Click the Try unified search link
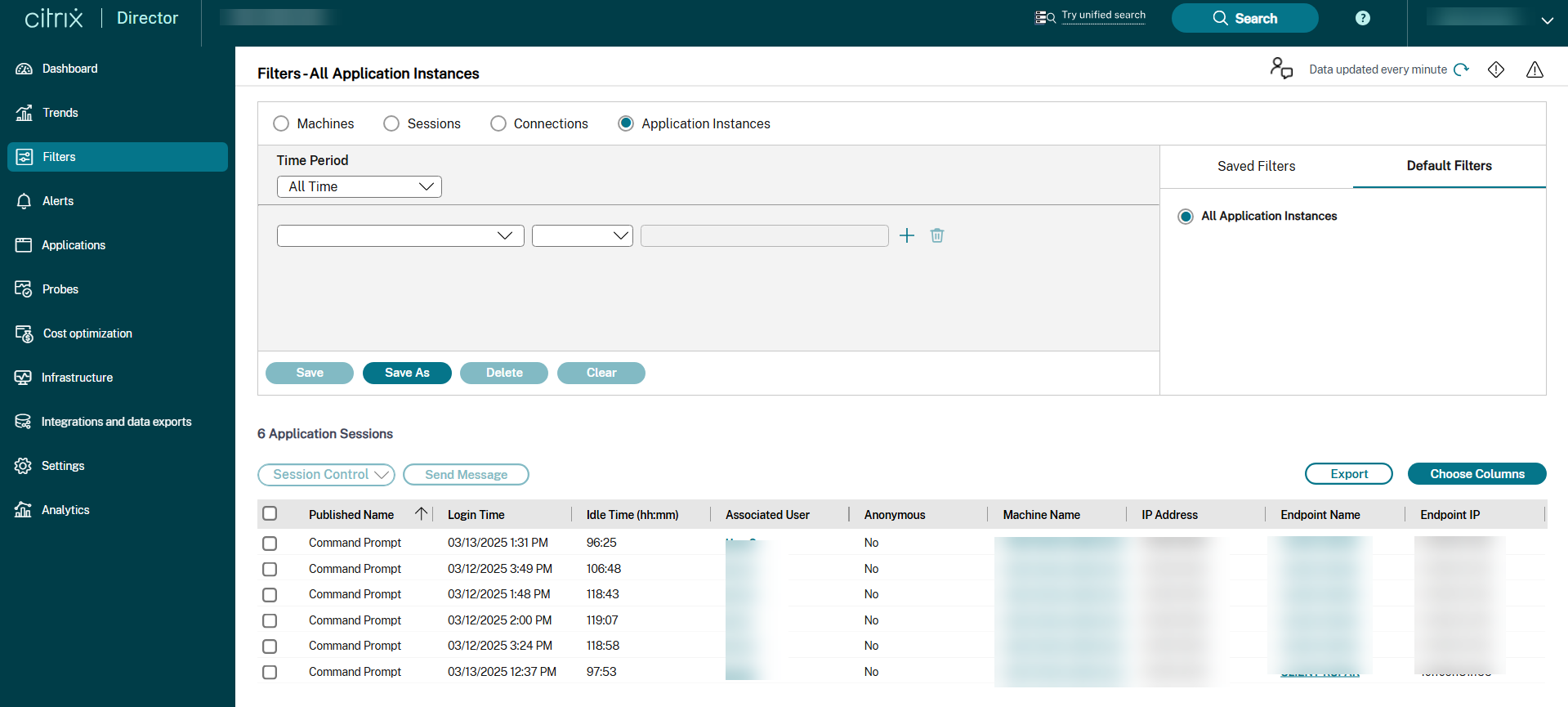The image size is (1568, 707). 1103,16
